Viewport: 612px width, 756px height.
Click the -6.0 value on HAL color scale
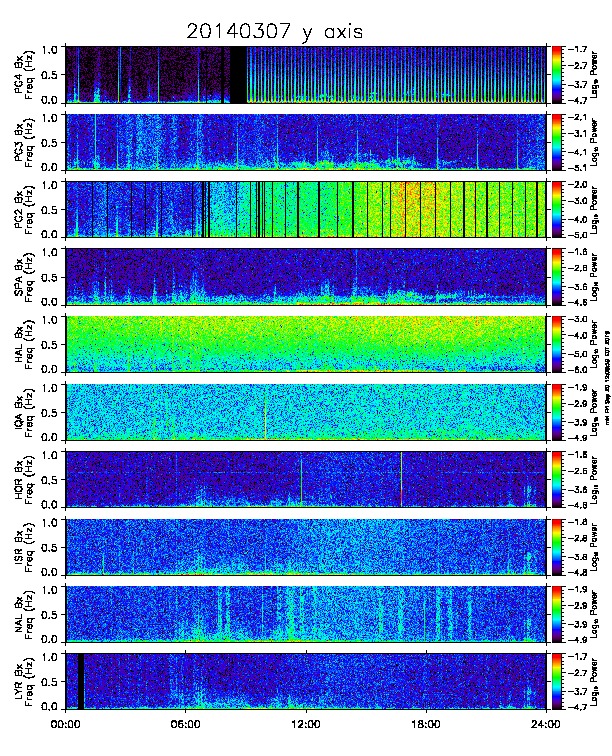click(x=576, y=370)
